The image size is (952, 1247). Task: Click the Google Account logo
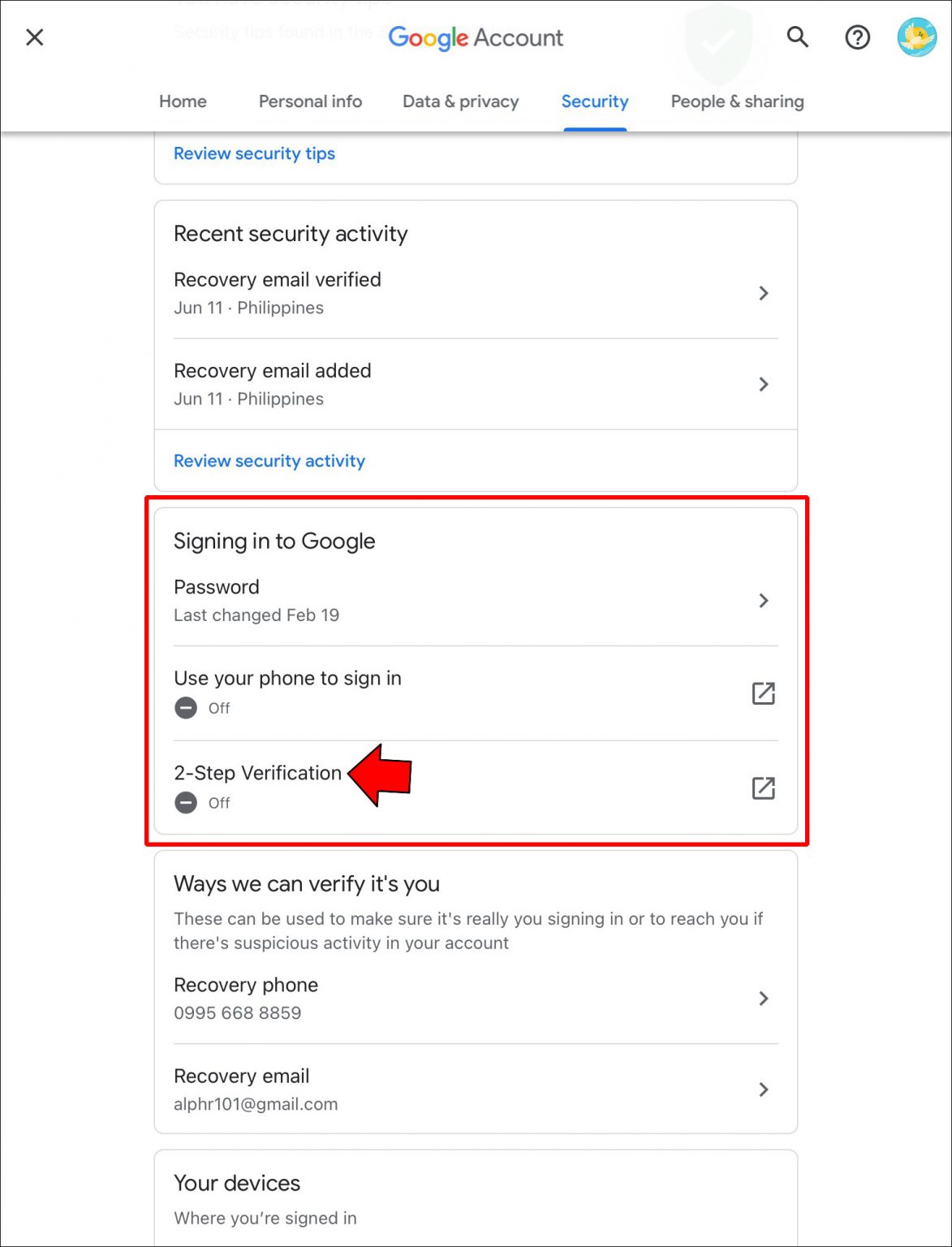coord(476,37)
